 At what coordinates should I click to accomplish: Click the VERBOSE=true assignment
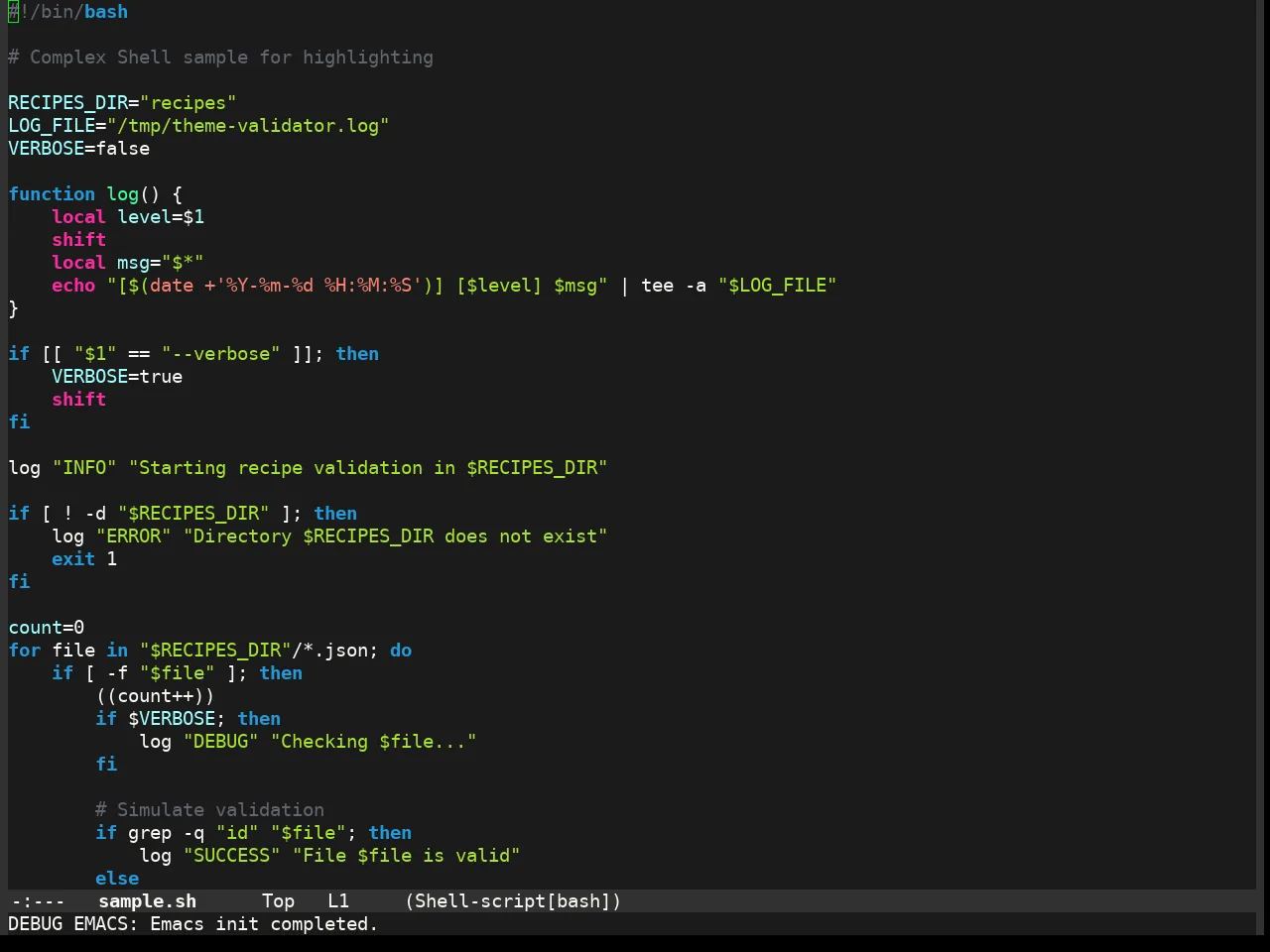(117, 377)
